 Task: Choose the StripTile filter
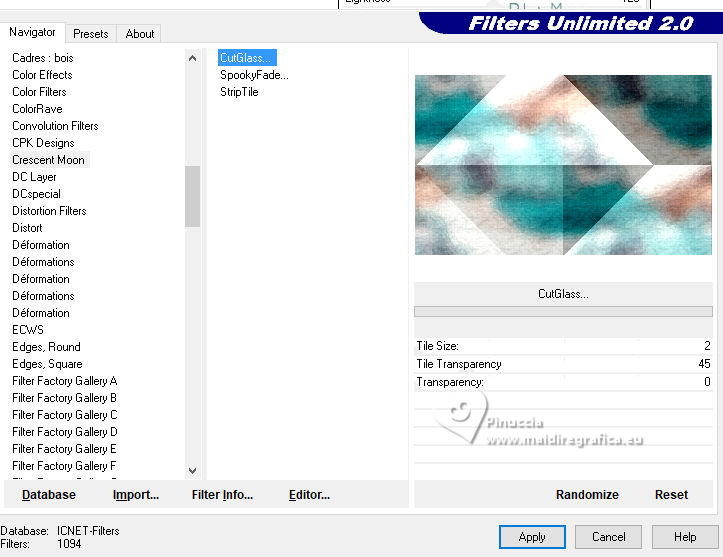(239, 92)
